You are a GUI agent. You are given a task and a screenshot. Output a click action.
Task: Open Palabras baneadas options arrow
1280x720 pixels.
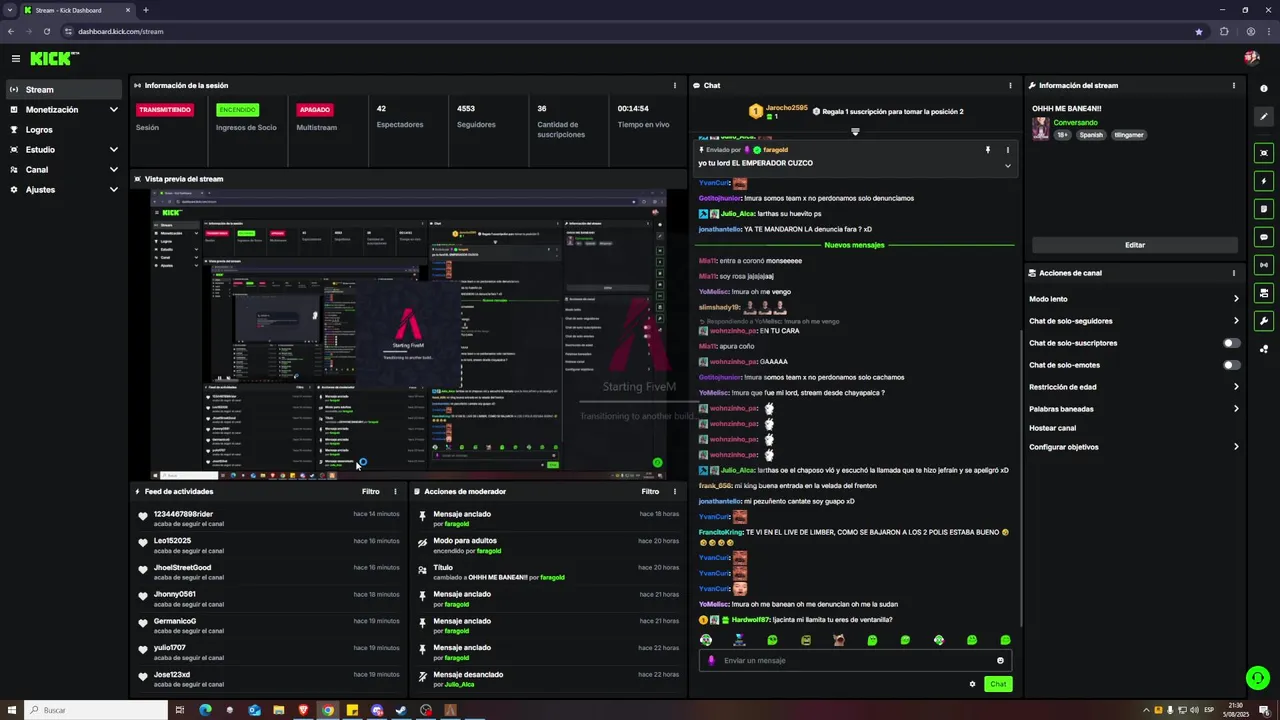point(1236,409)
